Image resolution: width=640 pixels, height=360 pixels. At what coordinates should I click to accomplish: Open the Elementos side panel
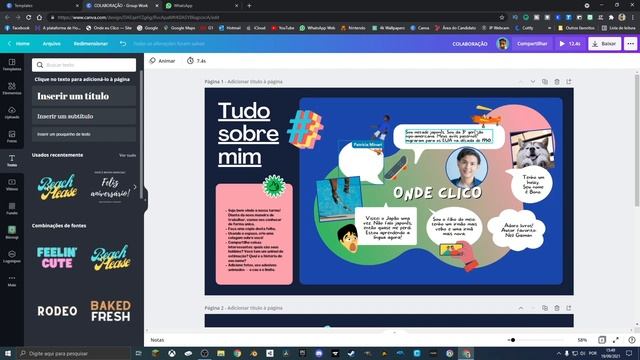pyautogui.click(x=12, y=88)
